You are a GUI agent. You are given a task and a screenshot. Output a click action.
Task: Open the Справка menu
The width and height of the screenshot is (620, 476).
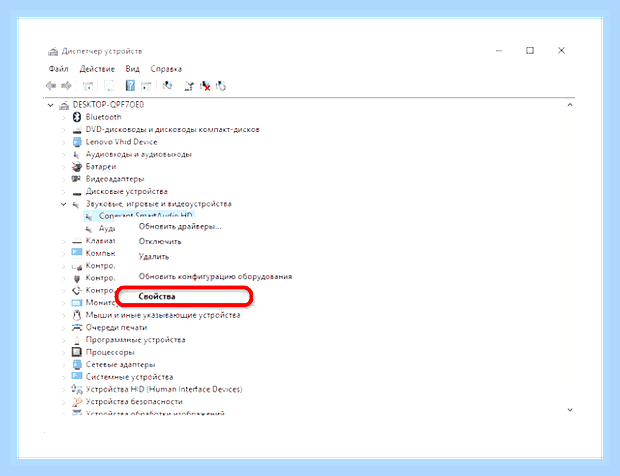click(166, 69)
